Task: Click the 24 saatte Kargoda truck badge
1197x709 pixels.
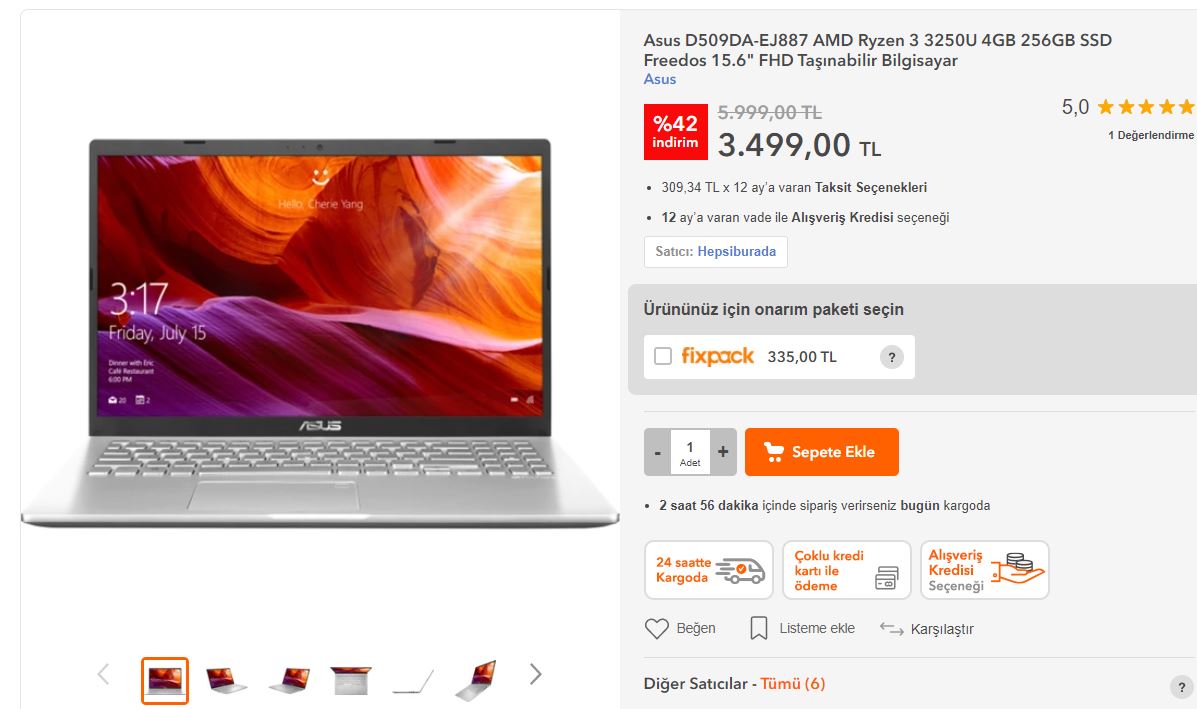Action: (x=708, y=570)
